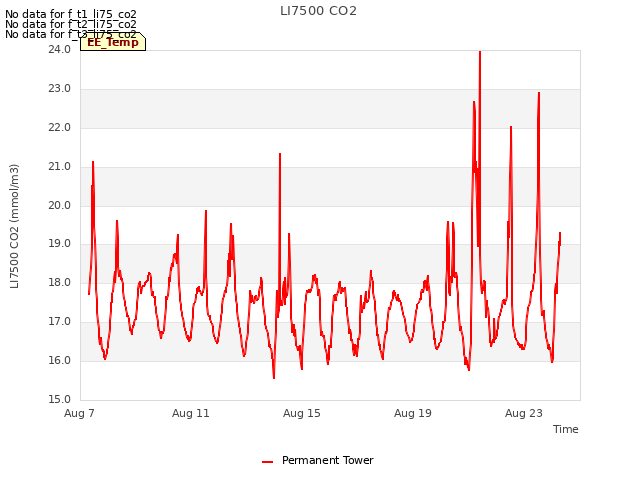Screen dimensions: 640x480
Task: Click the Permanent Tower legend label
Action: click(x=328, y=460)
